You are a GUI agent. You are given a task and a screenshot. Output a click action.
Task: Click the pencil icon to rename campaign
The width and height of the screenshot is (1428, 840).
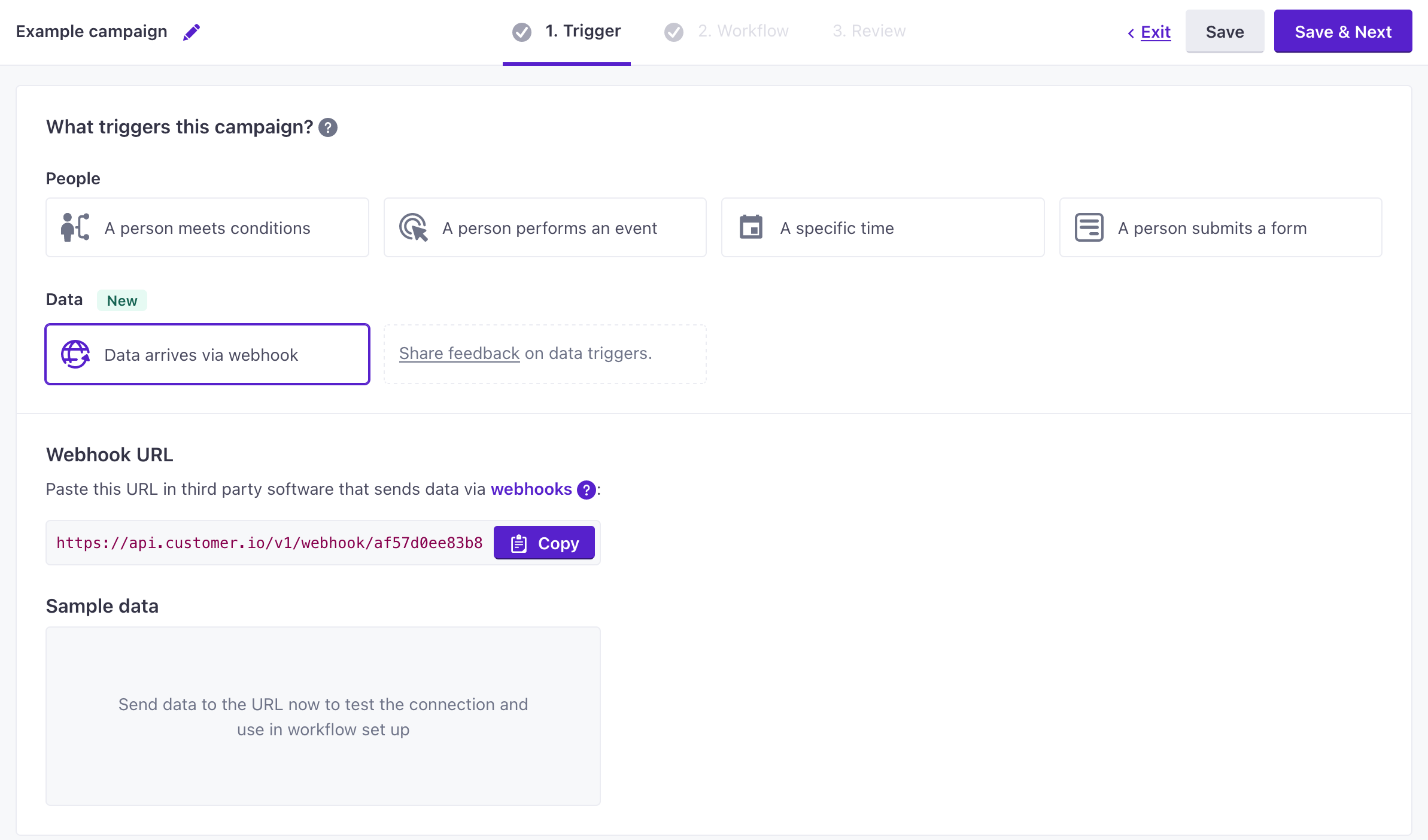192,32
